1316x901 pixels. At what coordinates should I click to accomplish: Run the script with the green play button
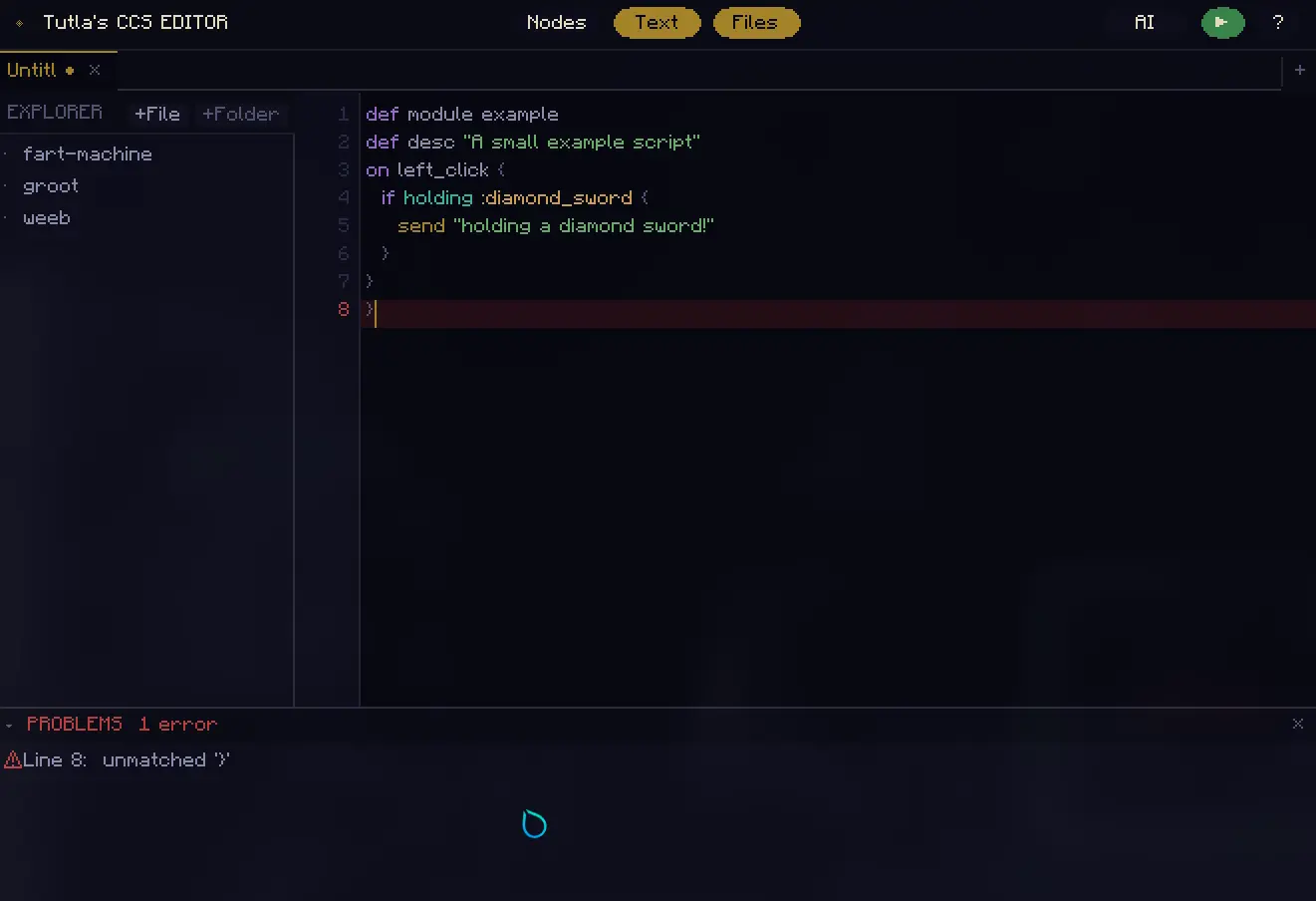click(x=1222, y=22)
